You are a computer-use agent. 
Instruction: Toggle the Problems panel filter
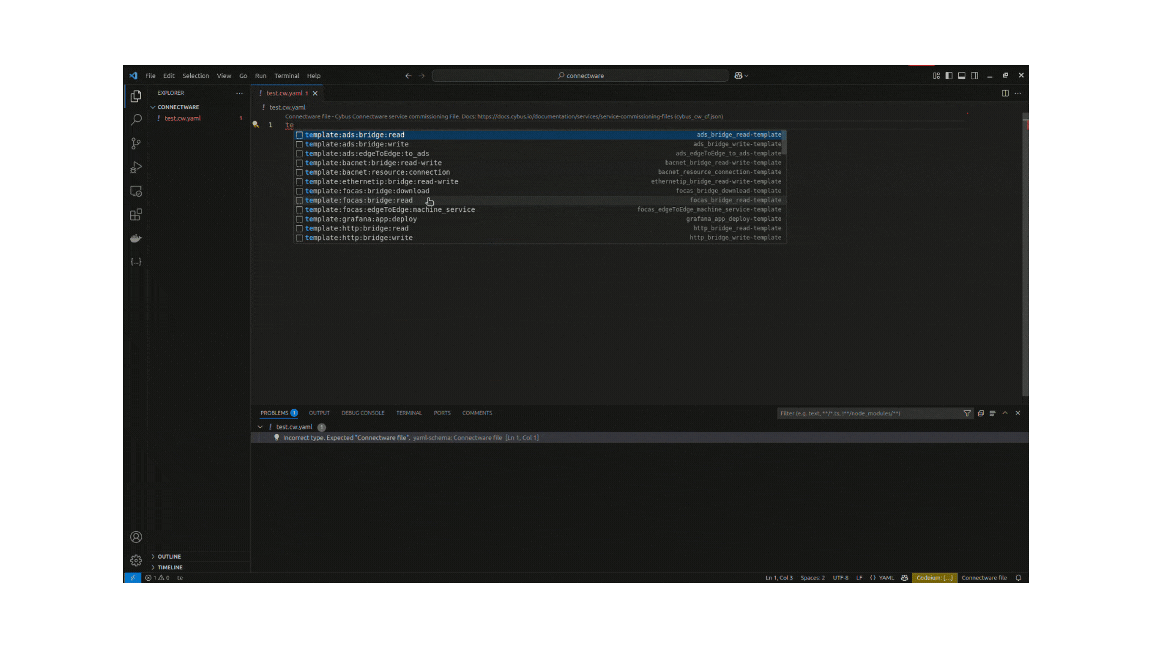pyautogui.click(x=967, y=413)
